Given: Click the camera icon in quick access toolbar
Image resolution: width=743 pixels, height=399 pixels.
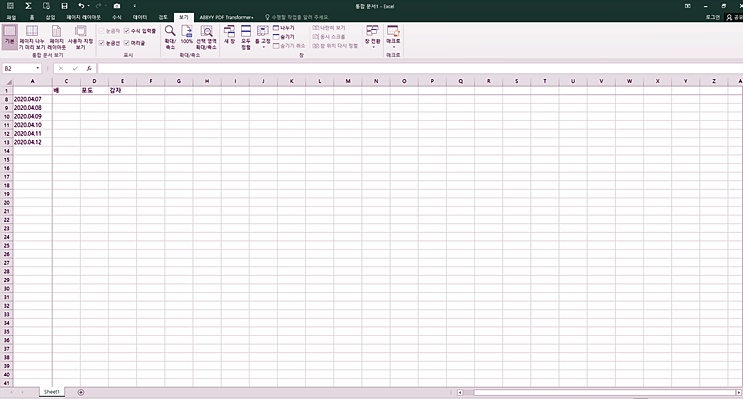Looking at the screenshot, I should [117, 6].
